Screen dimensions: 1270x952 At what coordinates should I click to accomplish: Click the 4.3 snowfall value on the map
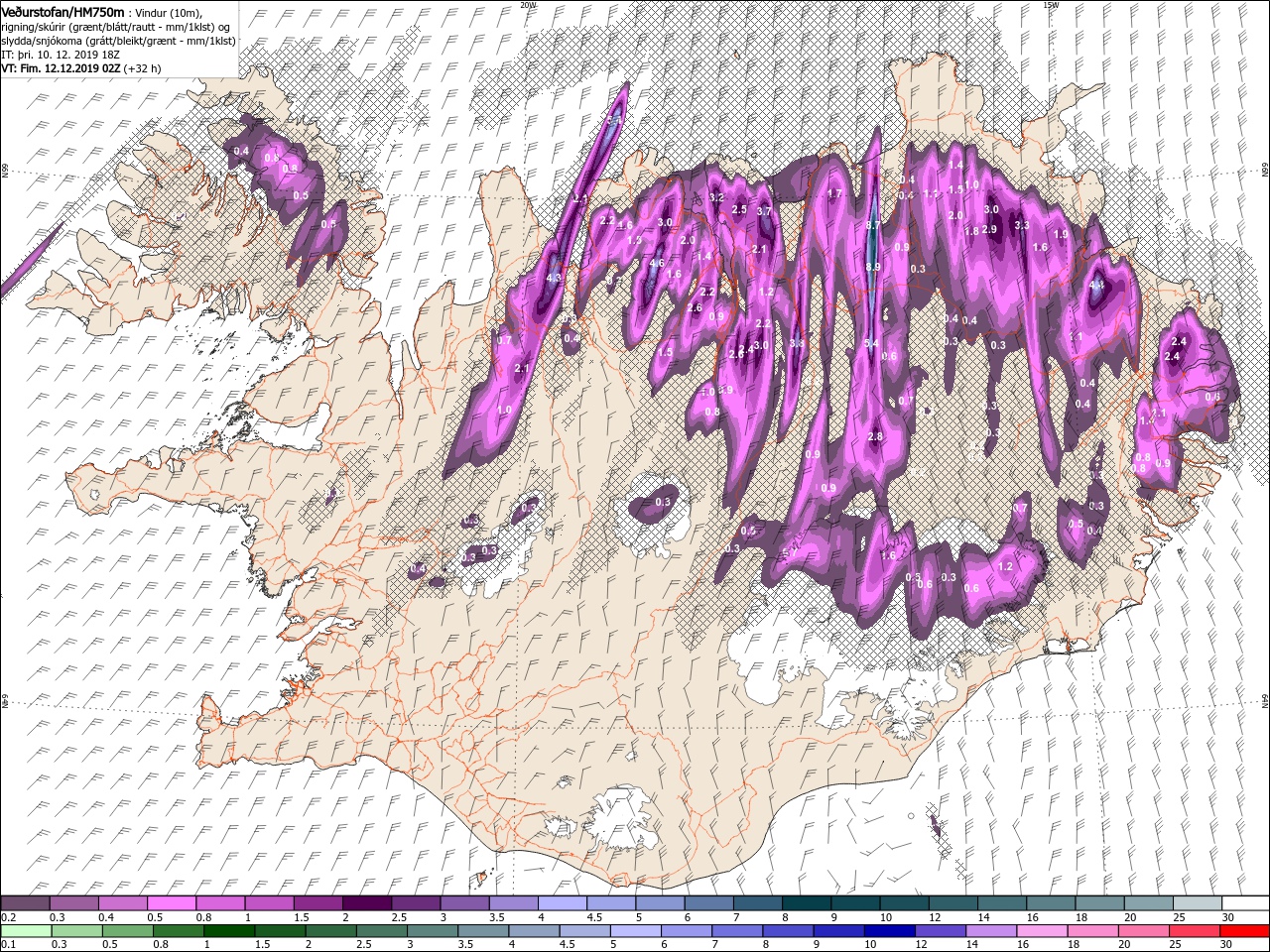click(554, 279)
